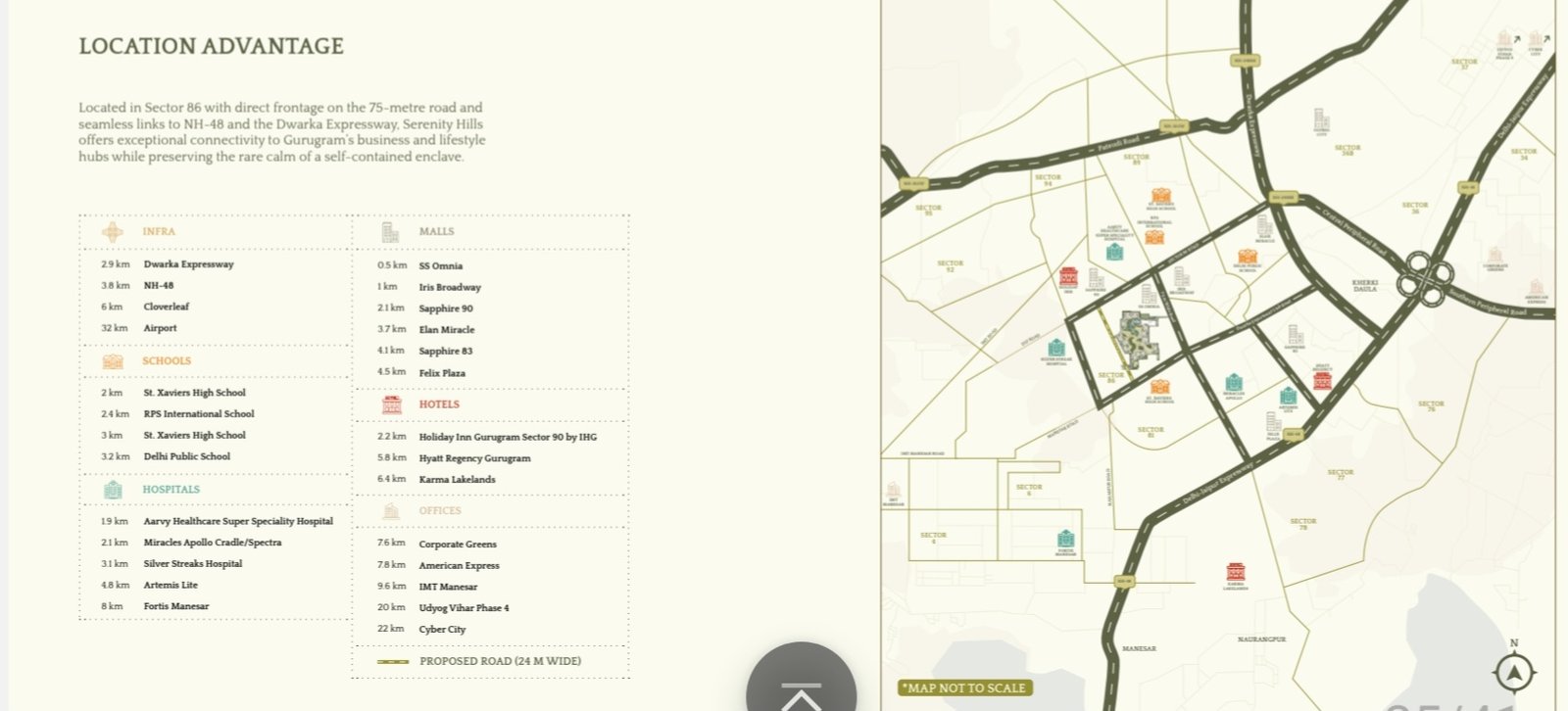Click the "MAP NOT TO SCALE" label
The image size is (1568, 711).
pos(965,688)
